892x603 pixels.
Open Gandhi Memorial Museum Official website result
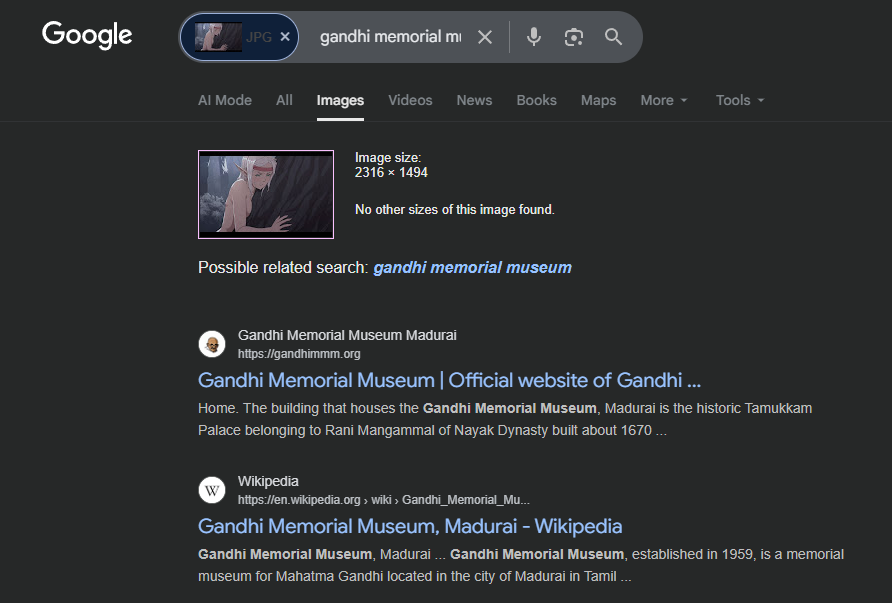pos(449,380)
